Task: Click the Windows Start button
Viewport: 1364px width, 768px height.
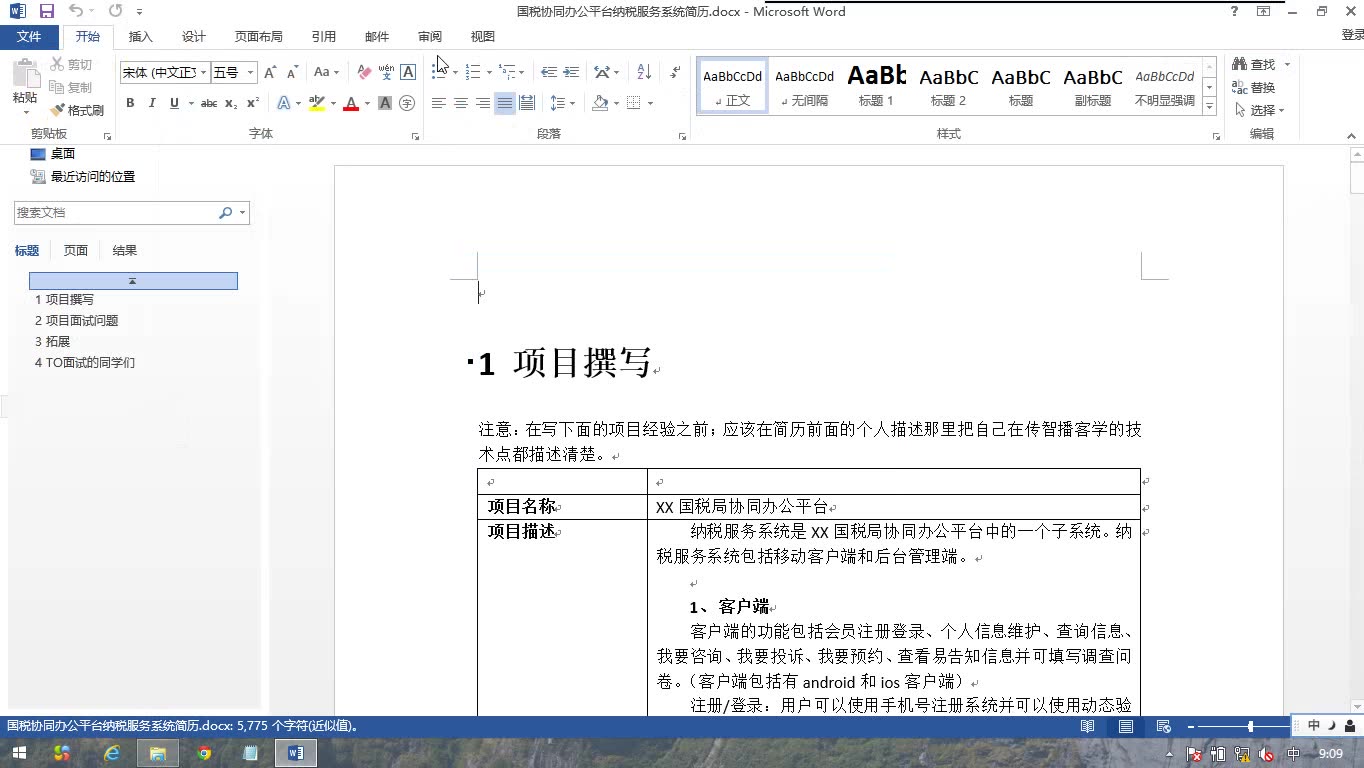Action: (19, 753)
